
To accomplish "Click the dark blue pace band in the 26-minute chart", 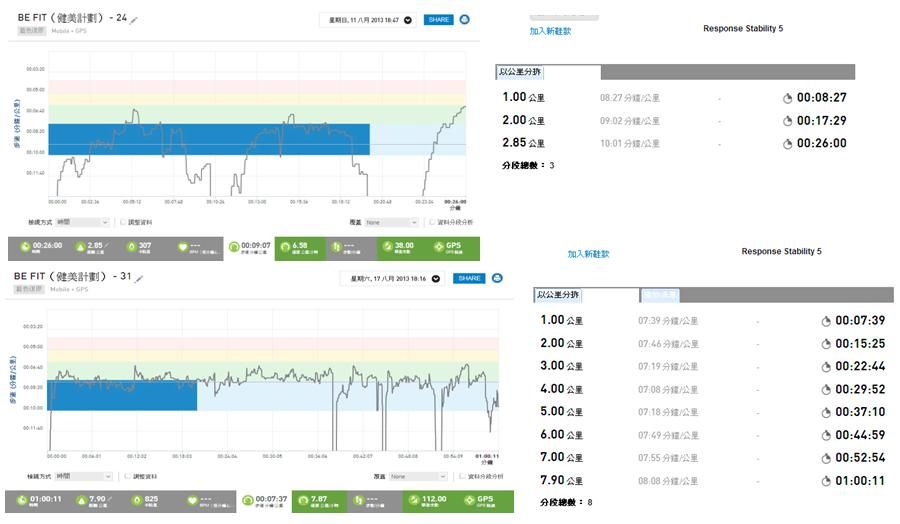I will point(209,139).
